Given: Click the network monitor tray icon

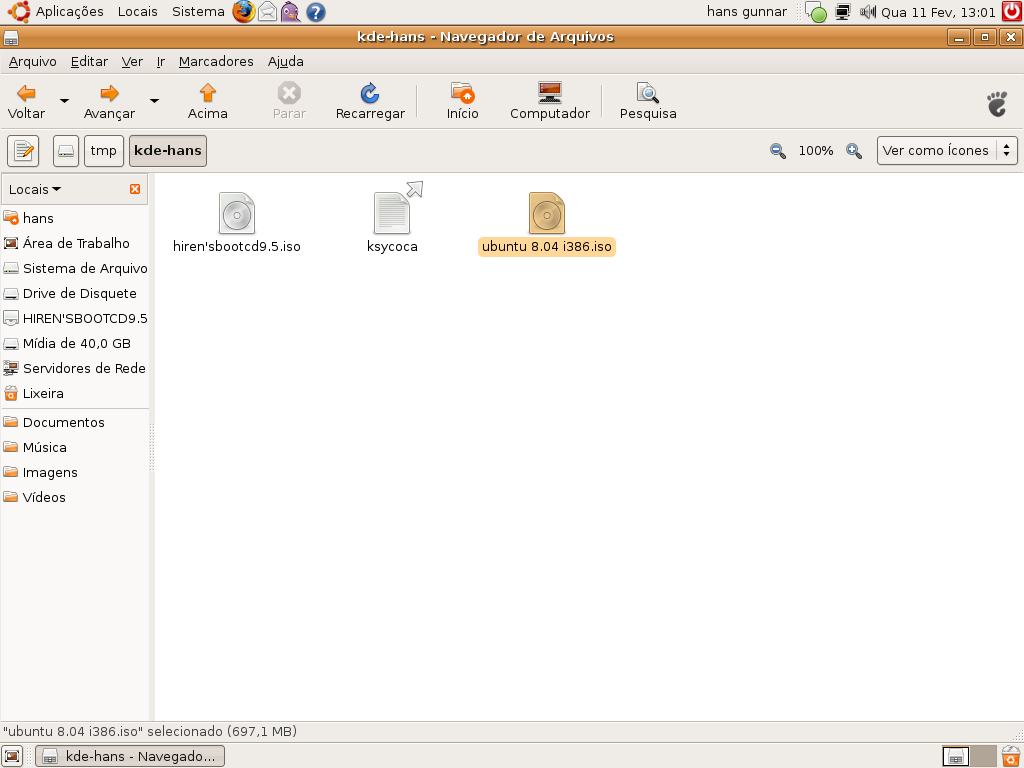Looking at the screenshot, I should (x=843, y=12).
